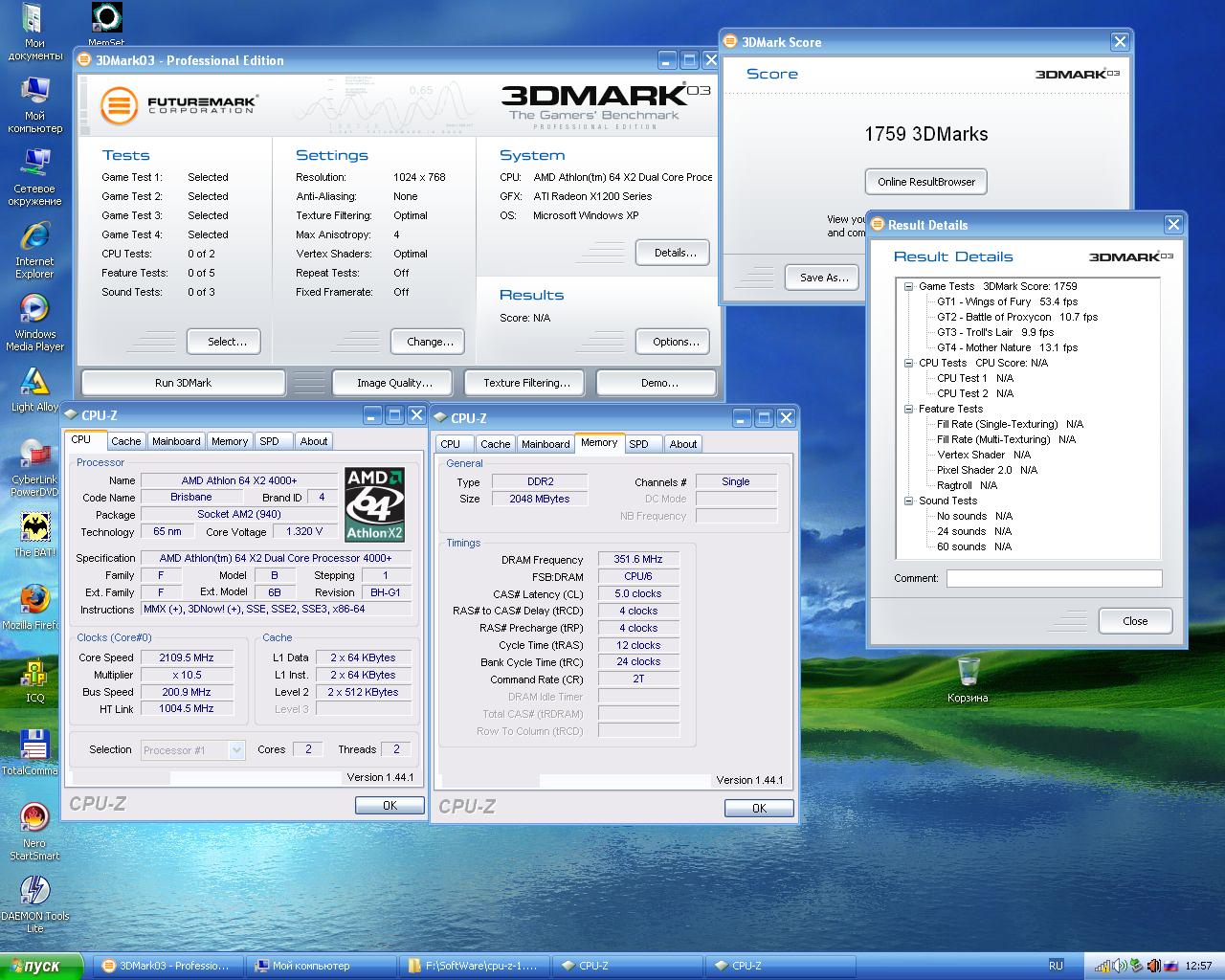This screenshot has height=980, width=1225.
Task: Open Nero StartSmart desktop icon
Action: click(34, 832)
